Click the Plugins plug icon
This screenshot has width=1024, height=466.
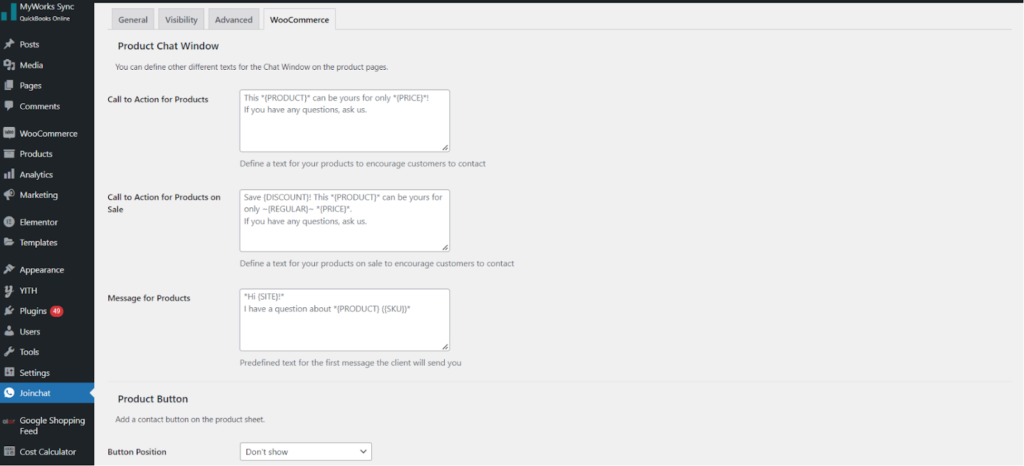(9, 311)
